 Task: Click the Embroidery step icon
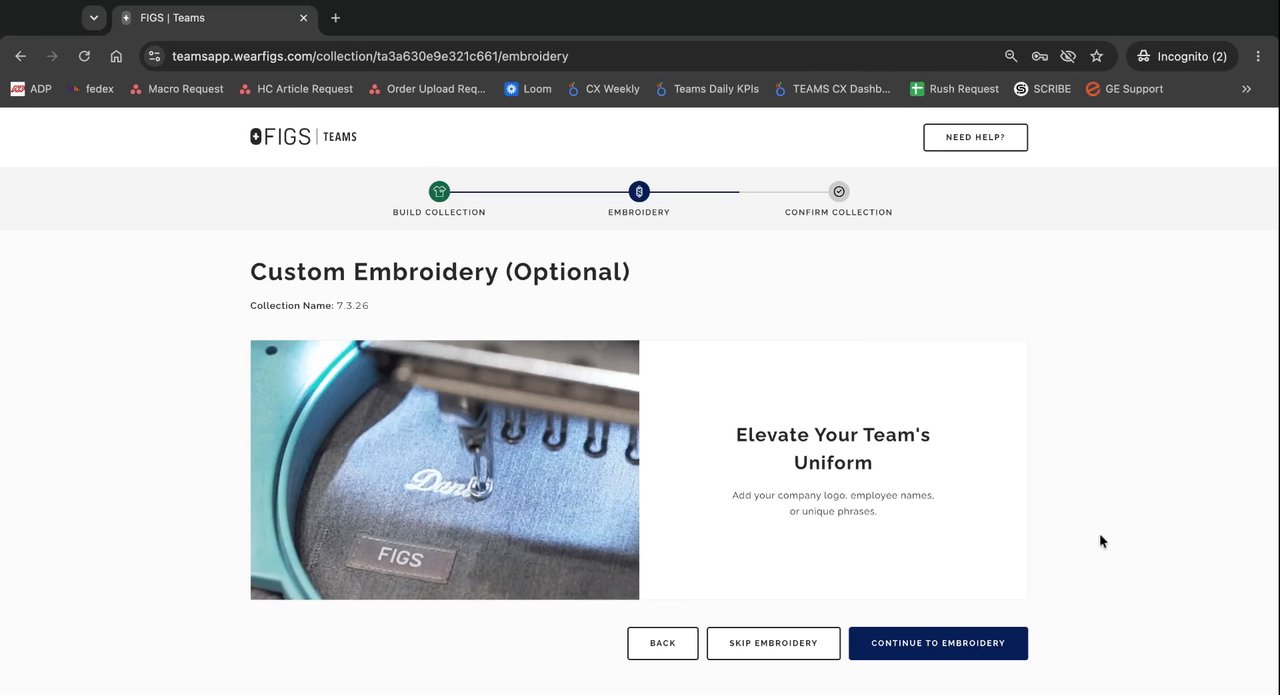click(x=639, y=192)
